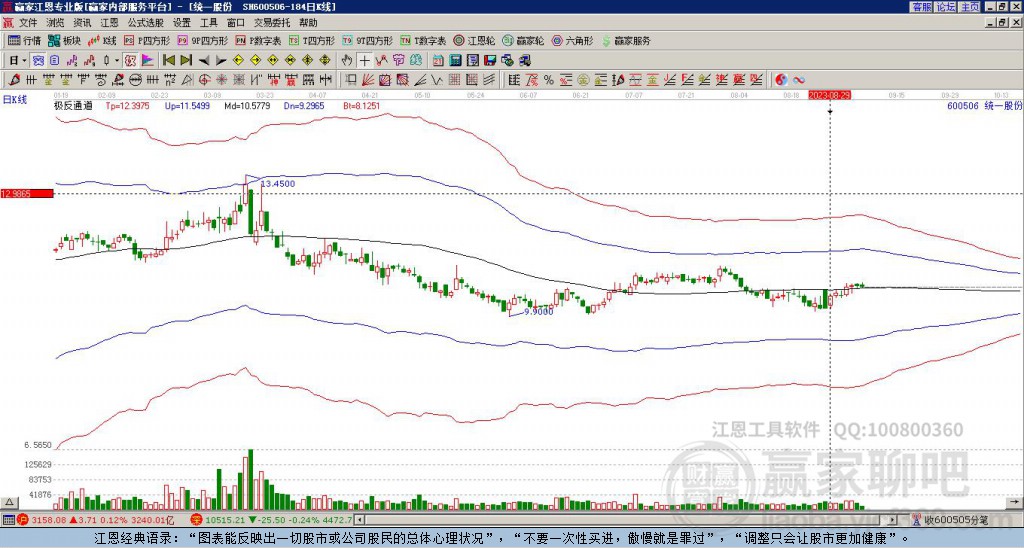Toggle the crosshair cursor tool

tap(364, 60)
